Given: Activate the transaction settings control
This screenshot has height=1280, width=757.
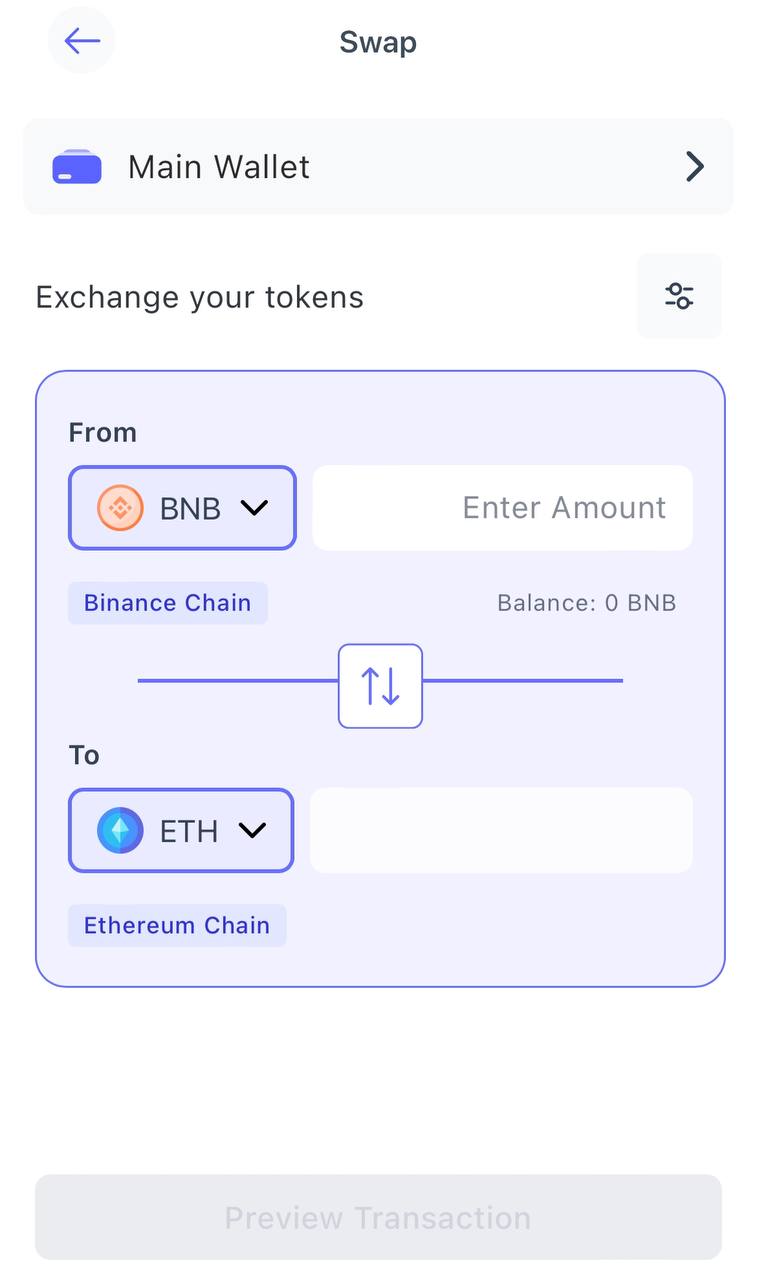Looking at the screenshot, I should pos(679,296).
